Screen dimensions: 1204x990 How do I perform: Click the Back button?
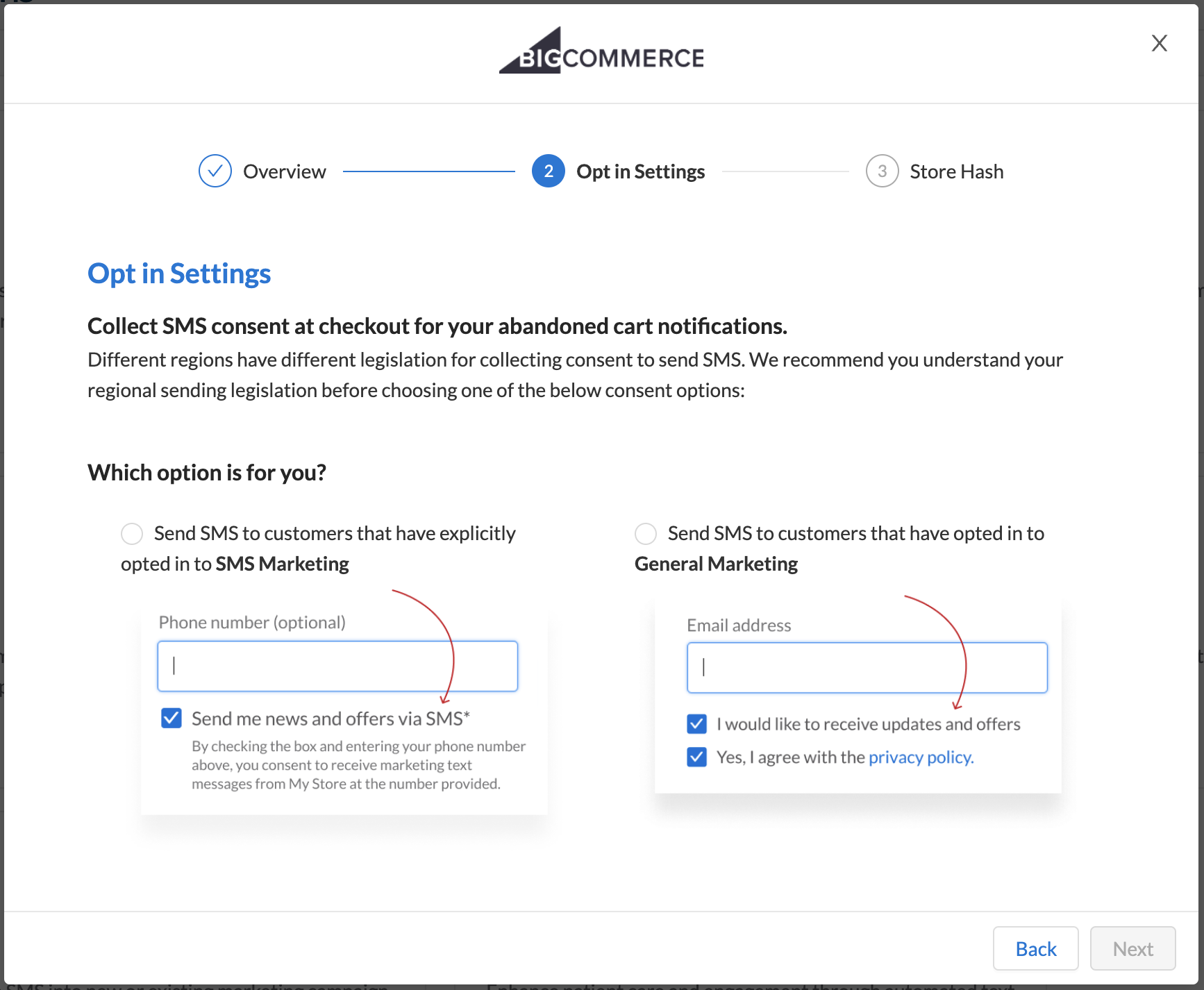1035,948
